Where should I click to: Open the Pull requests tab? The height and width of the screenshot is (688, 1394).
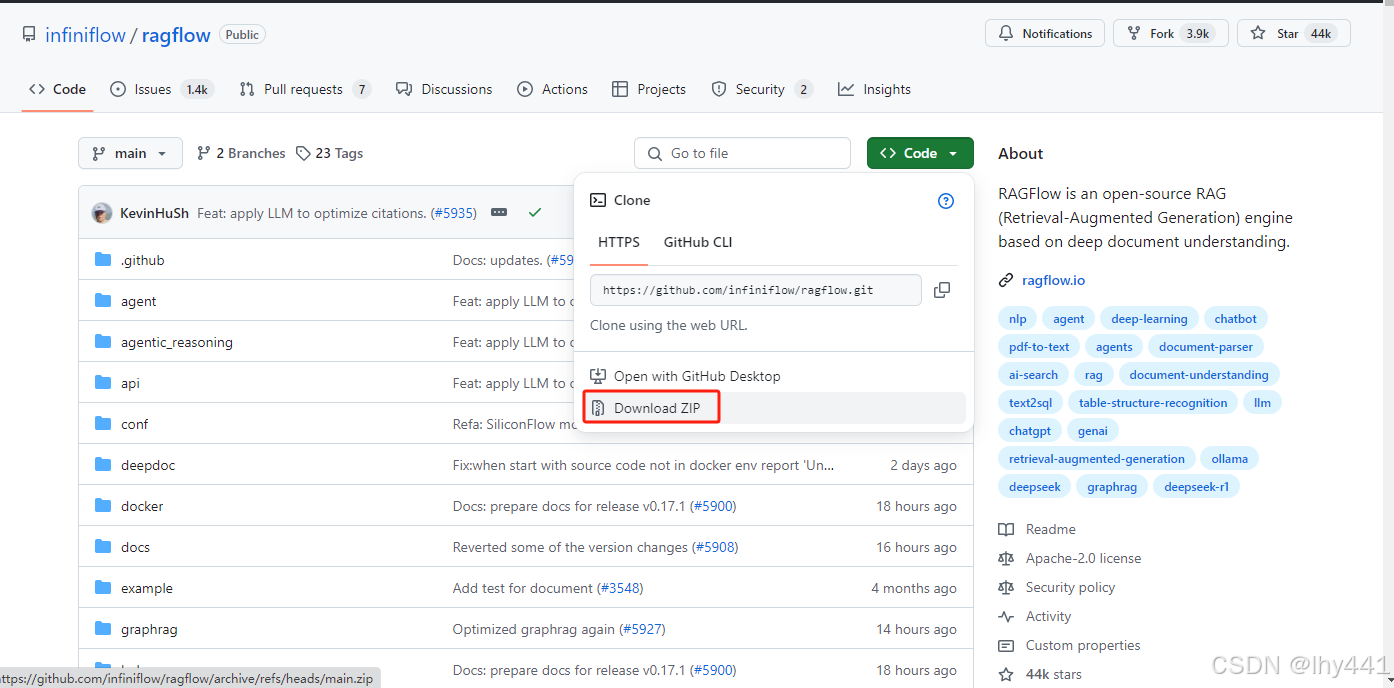305,89
